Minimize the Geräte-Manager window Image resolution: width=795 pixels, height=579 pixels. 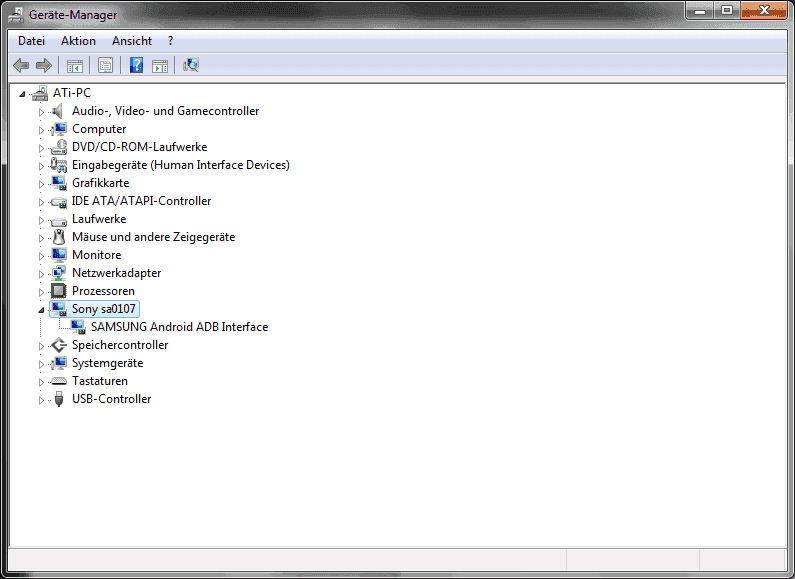pyautogui.click(x=700, y=10)
